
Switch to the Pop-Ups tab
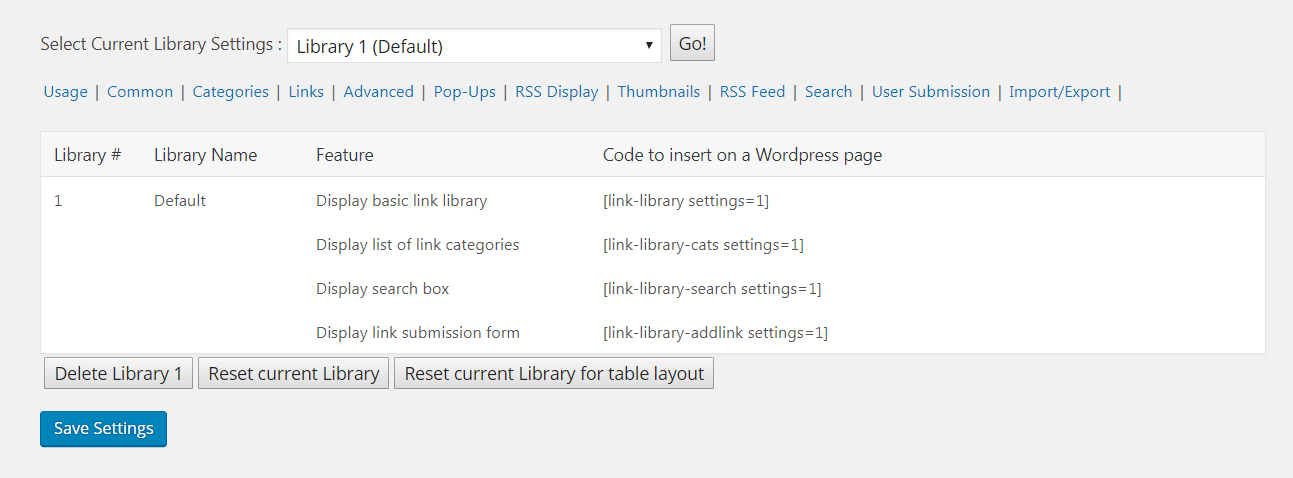tap(464, 92)
